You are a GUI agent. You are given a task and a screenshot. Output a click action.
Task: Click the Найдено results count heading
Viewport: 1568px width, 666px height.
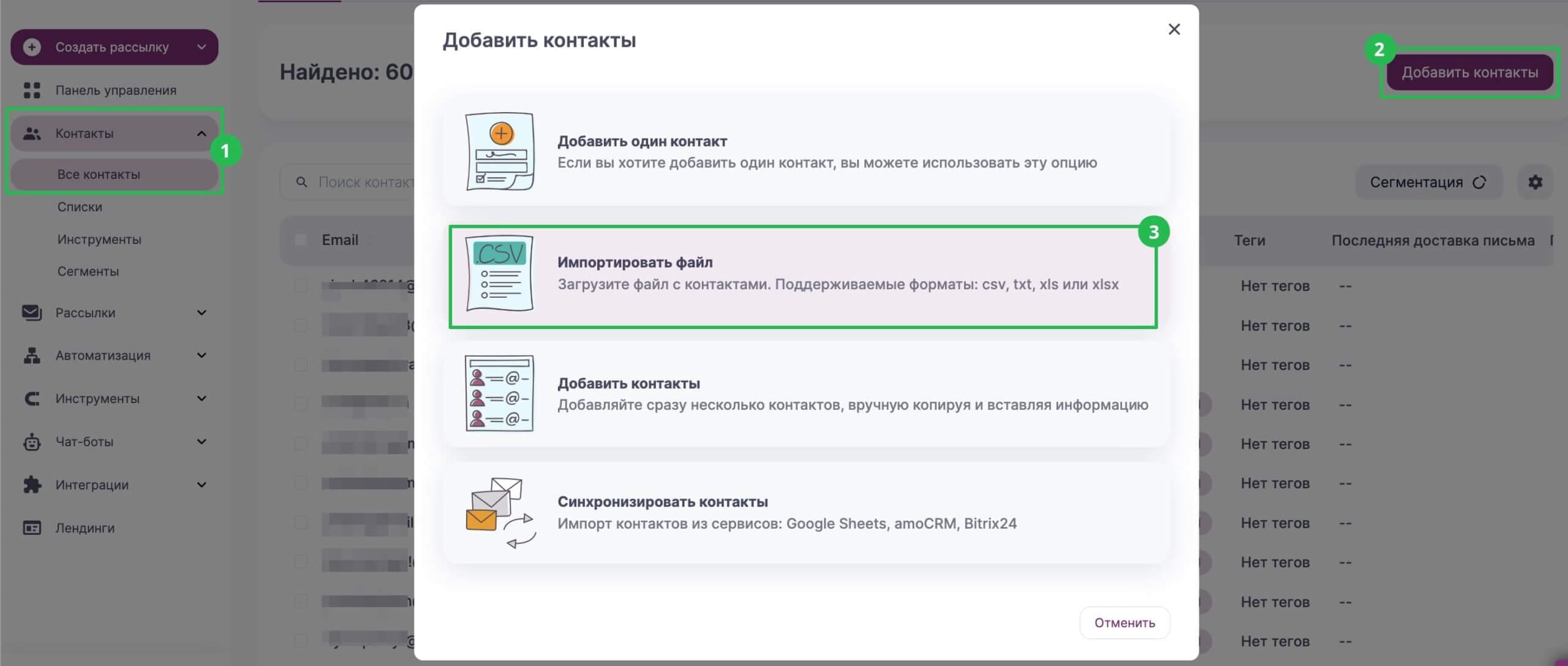[347, 72]
